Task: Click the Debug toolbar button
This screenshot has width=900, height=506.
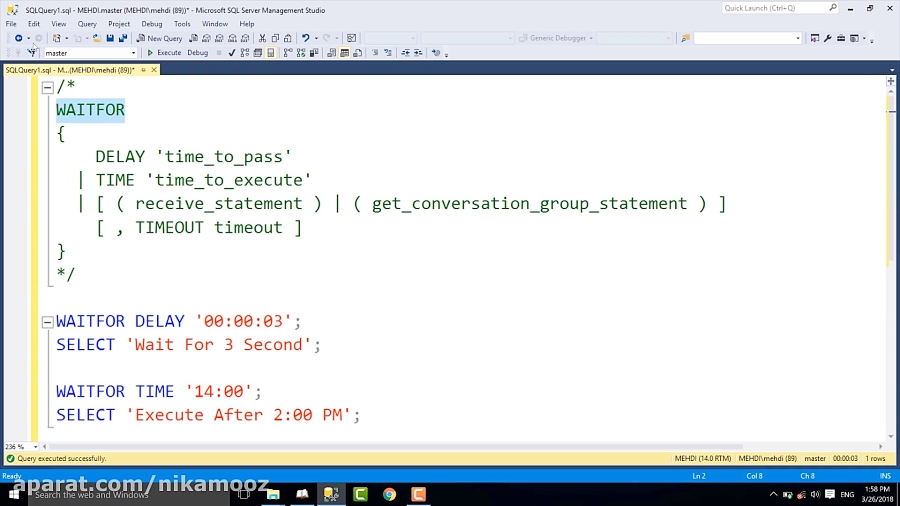Action: (197, 53)
